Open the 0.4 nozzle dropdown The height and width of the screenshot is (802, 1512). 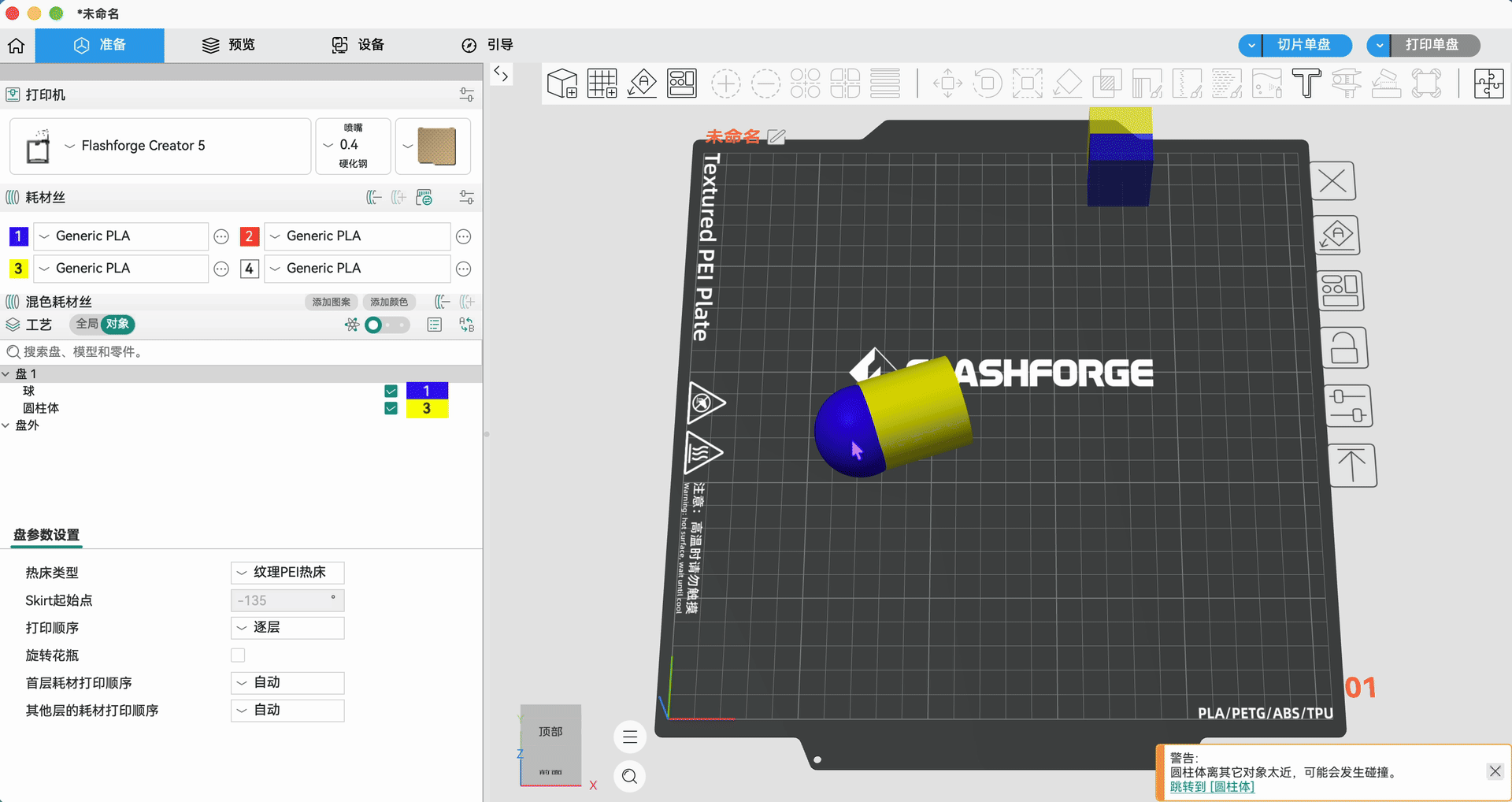coord(353,146)
